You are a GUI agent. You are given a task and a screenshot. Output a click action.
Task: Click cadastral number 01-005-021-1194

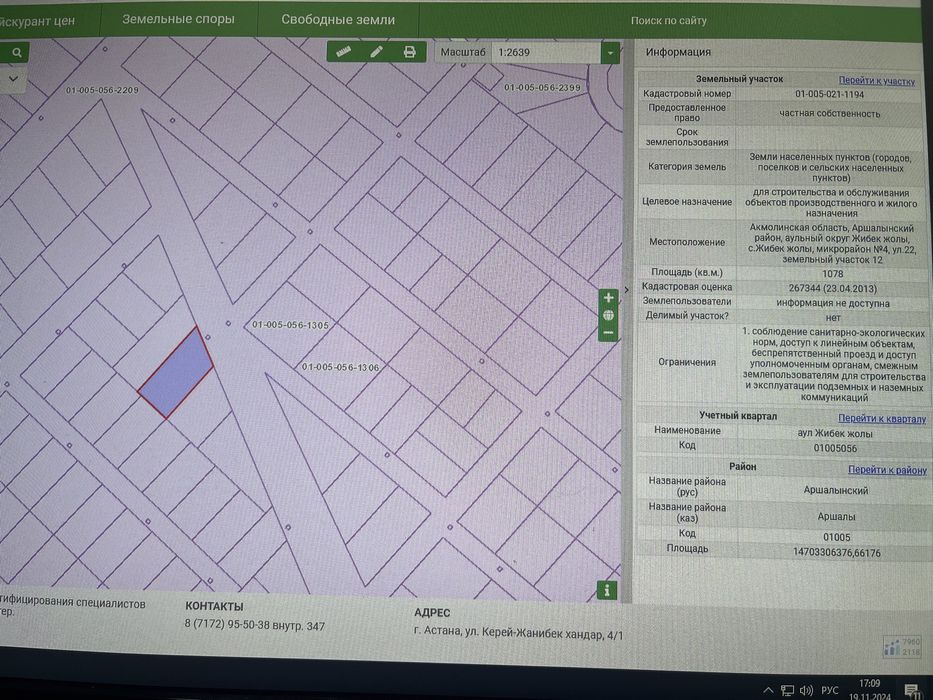pos(829,94)
